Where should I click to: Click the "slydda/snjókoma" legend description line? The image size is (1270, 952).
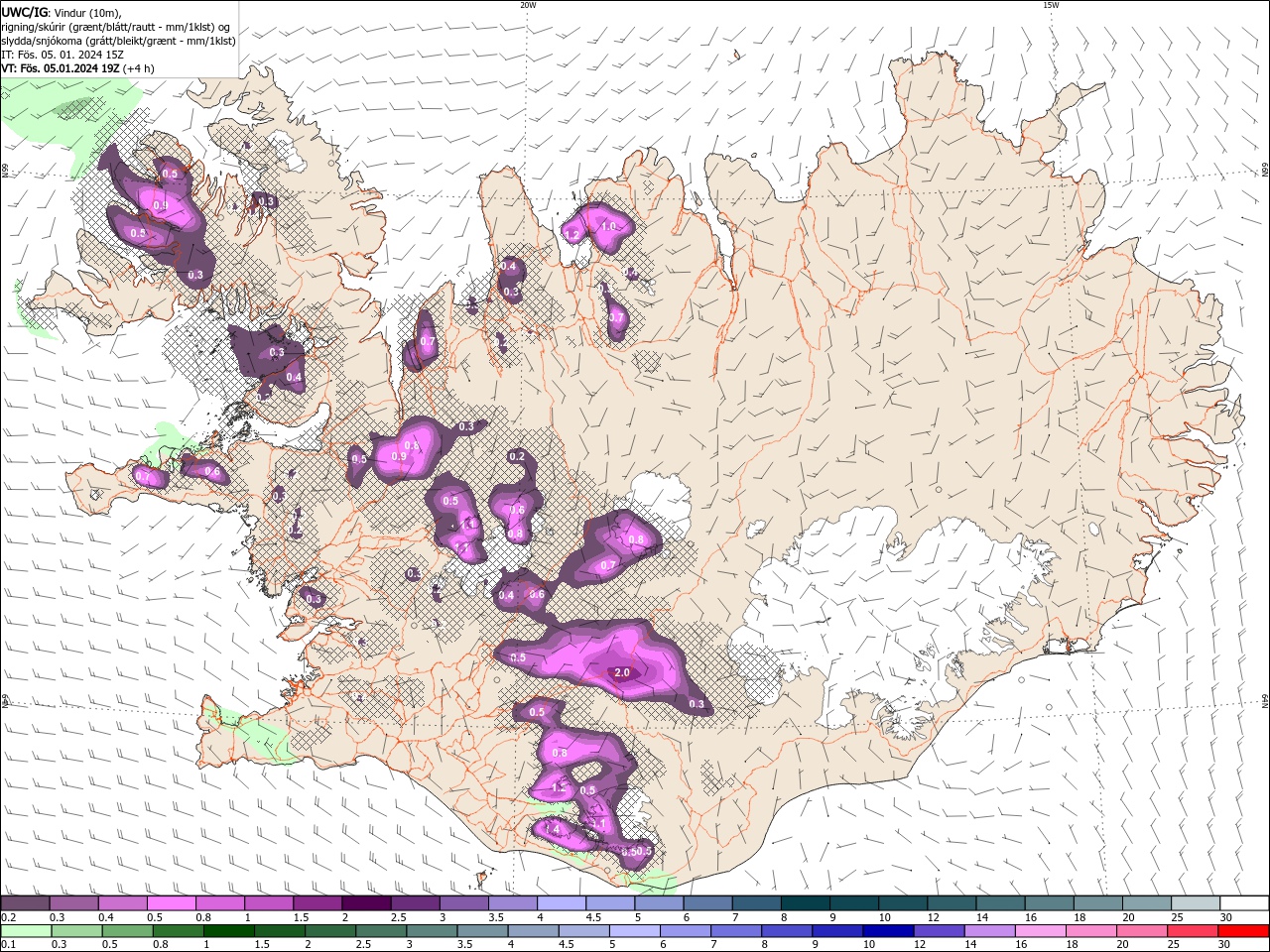119,41
